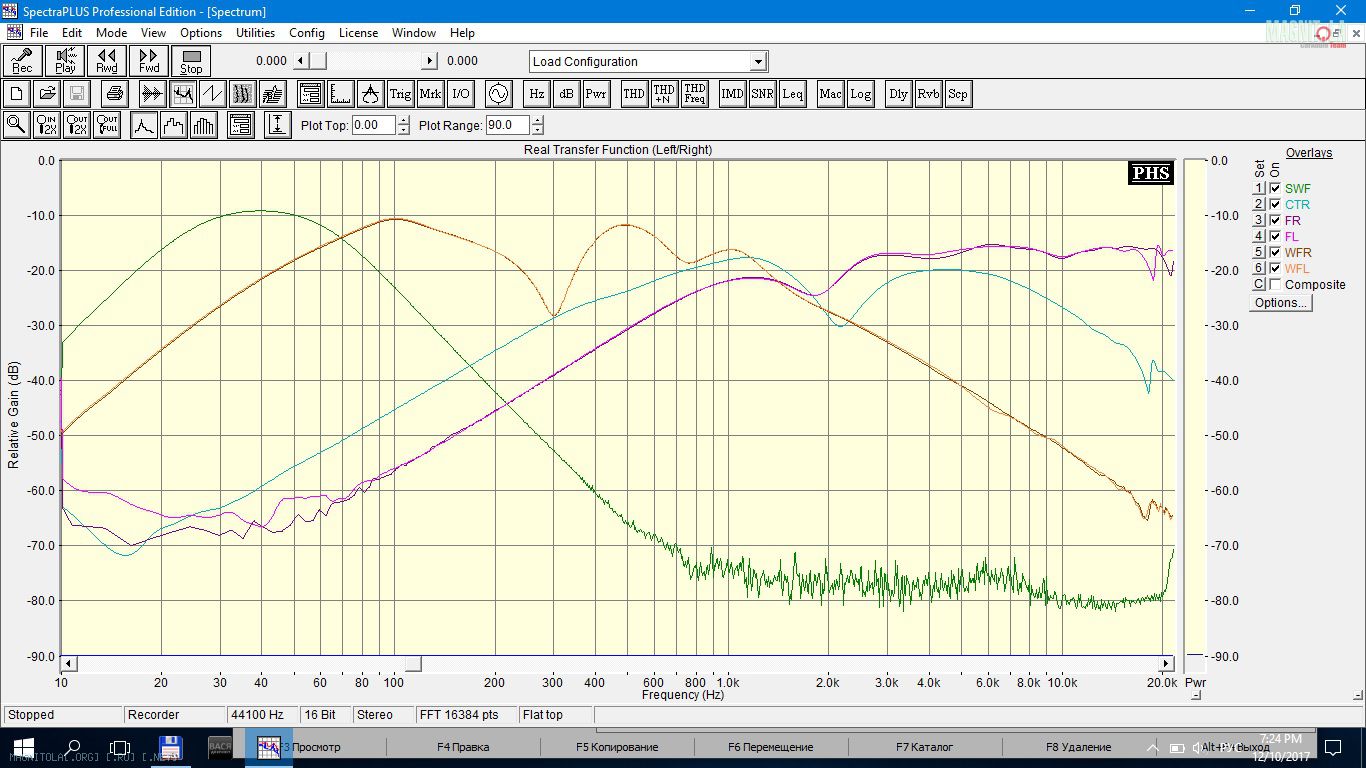Click the Zoom In 2X icon
This screenshot has height=768, width=1366.
click(x=46, y=125)
